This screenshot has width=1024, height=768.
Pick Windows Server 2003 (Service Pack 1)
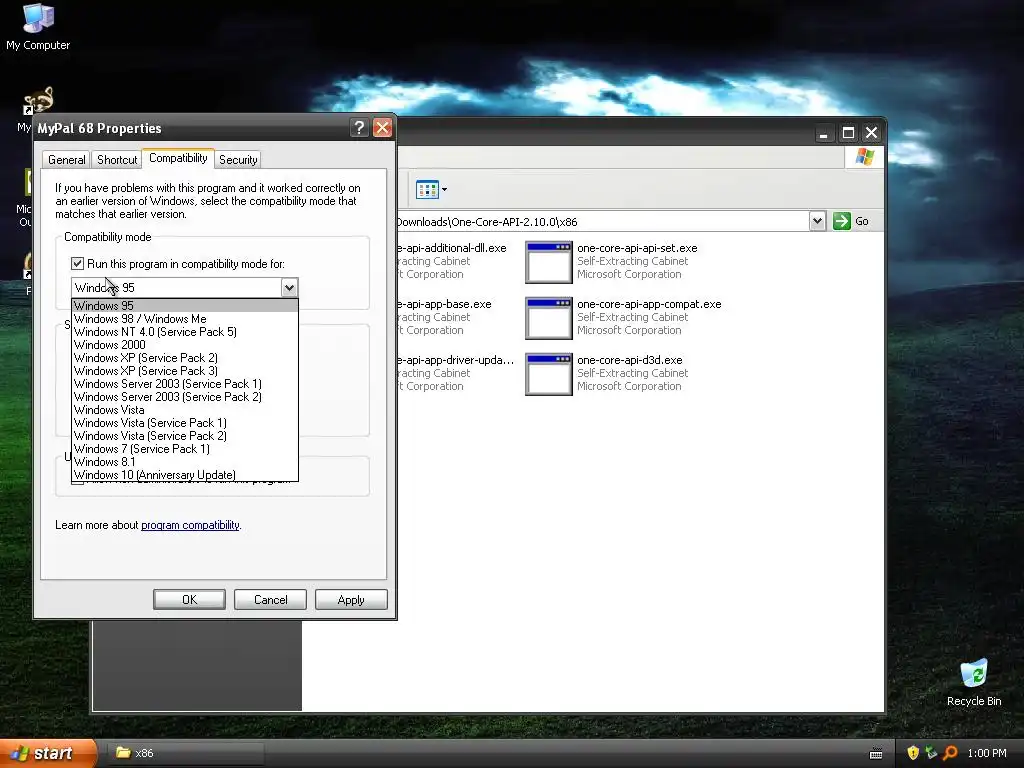(x=185, y=384)
